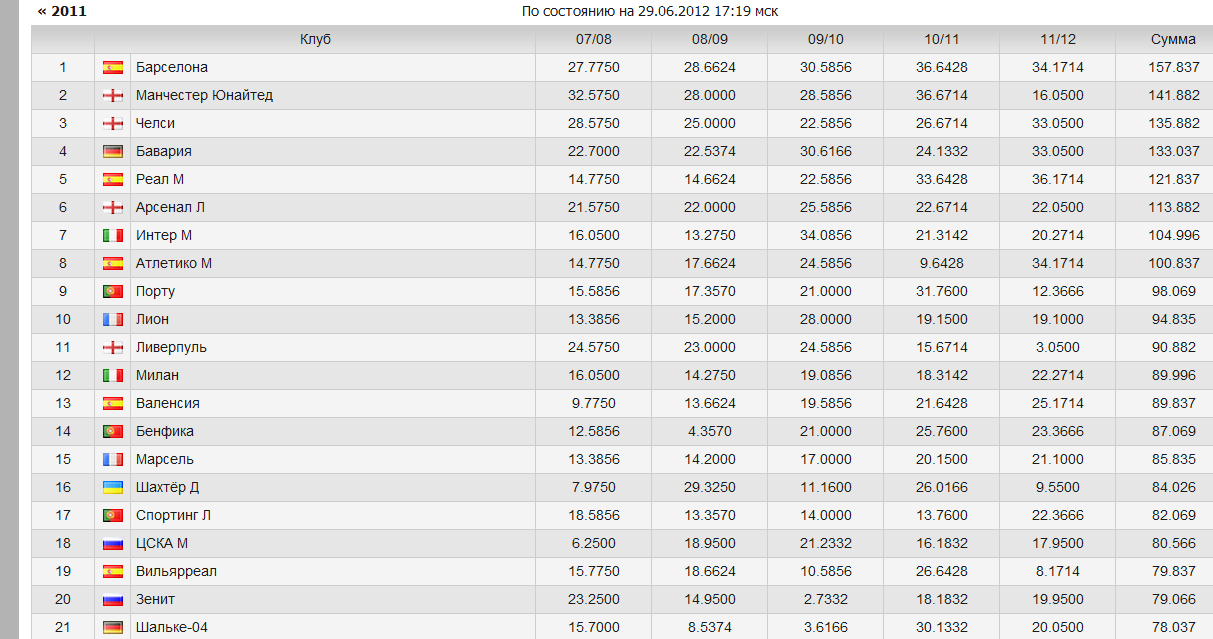Click Интер М's 09/10 value 34.0856
The image size is (1213, 639).
tap(826, 235)
